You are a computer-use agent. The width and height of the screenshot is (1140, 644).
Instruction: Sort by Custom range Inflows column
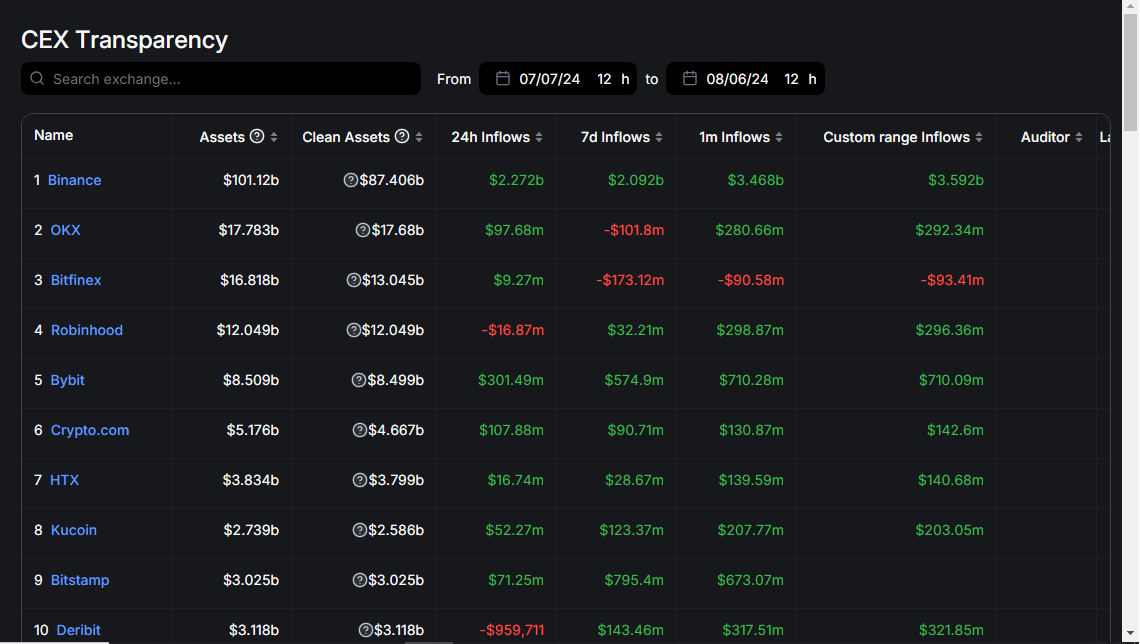(x=979, y=137)
